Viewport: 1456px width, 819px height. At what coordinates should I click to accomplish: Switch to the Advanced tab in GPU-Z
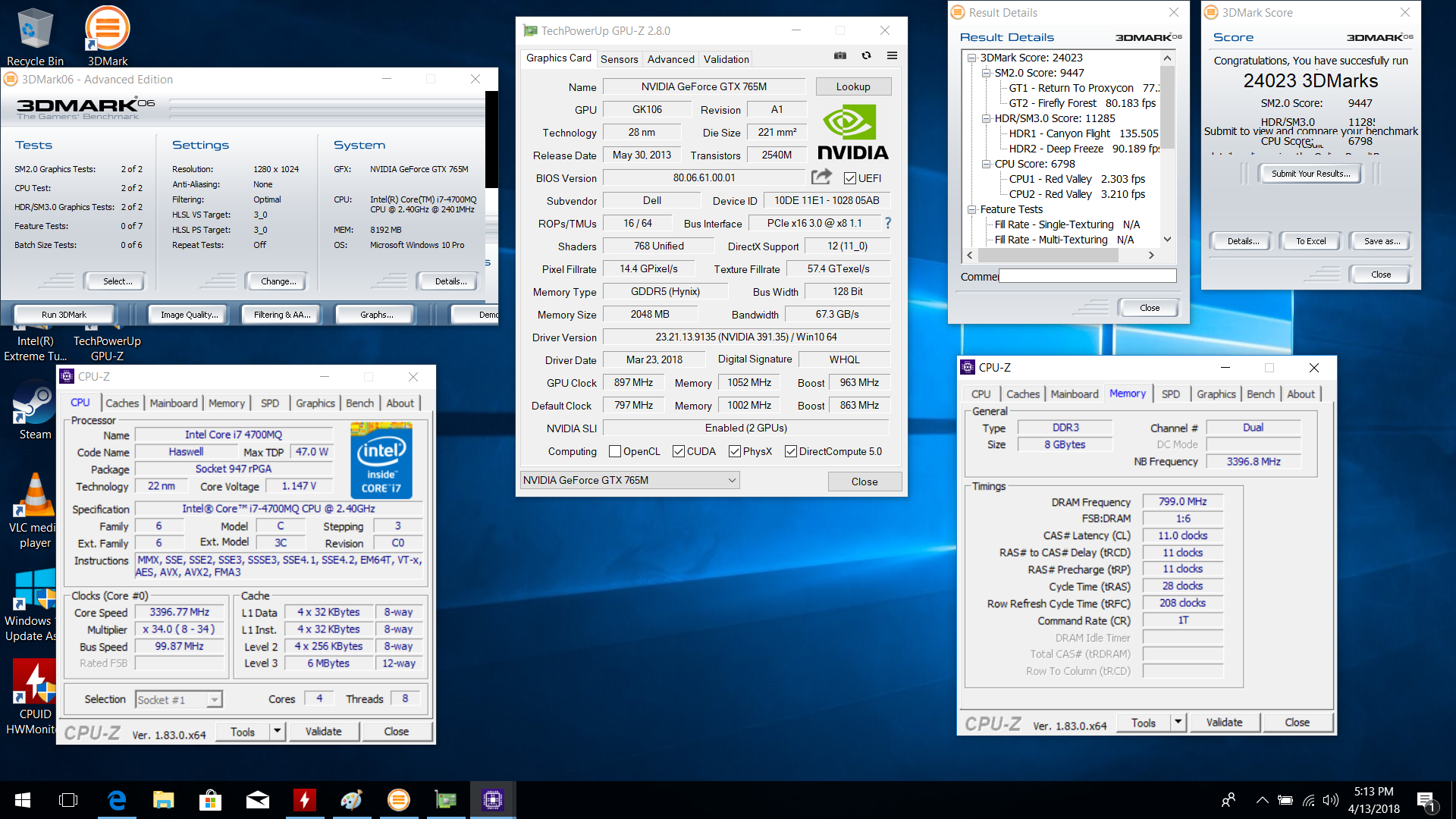[670, 59]
